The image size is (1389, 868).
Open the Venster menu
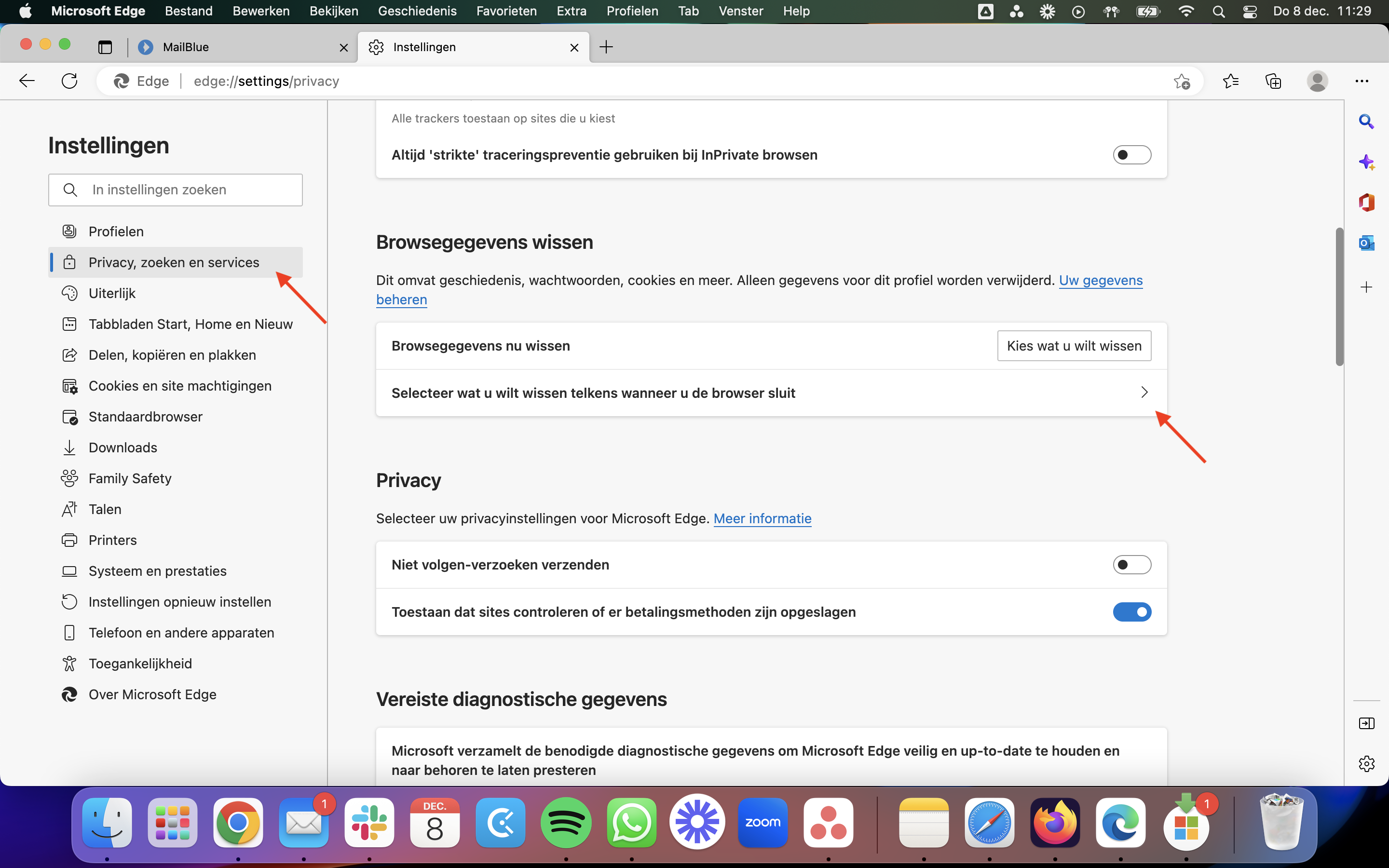click(x=740, y=12)
